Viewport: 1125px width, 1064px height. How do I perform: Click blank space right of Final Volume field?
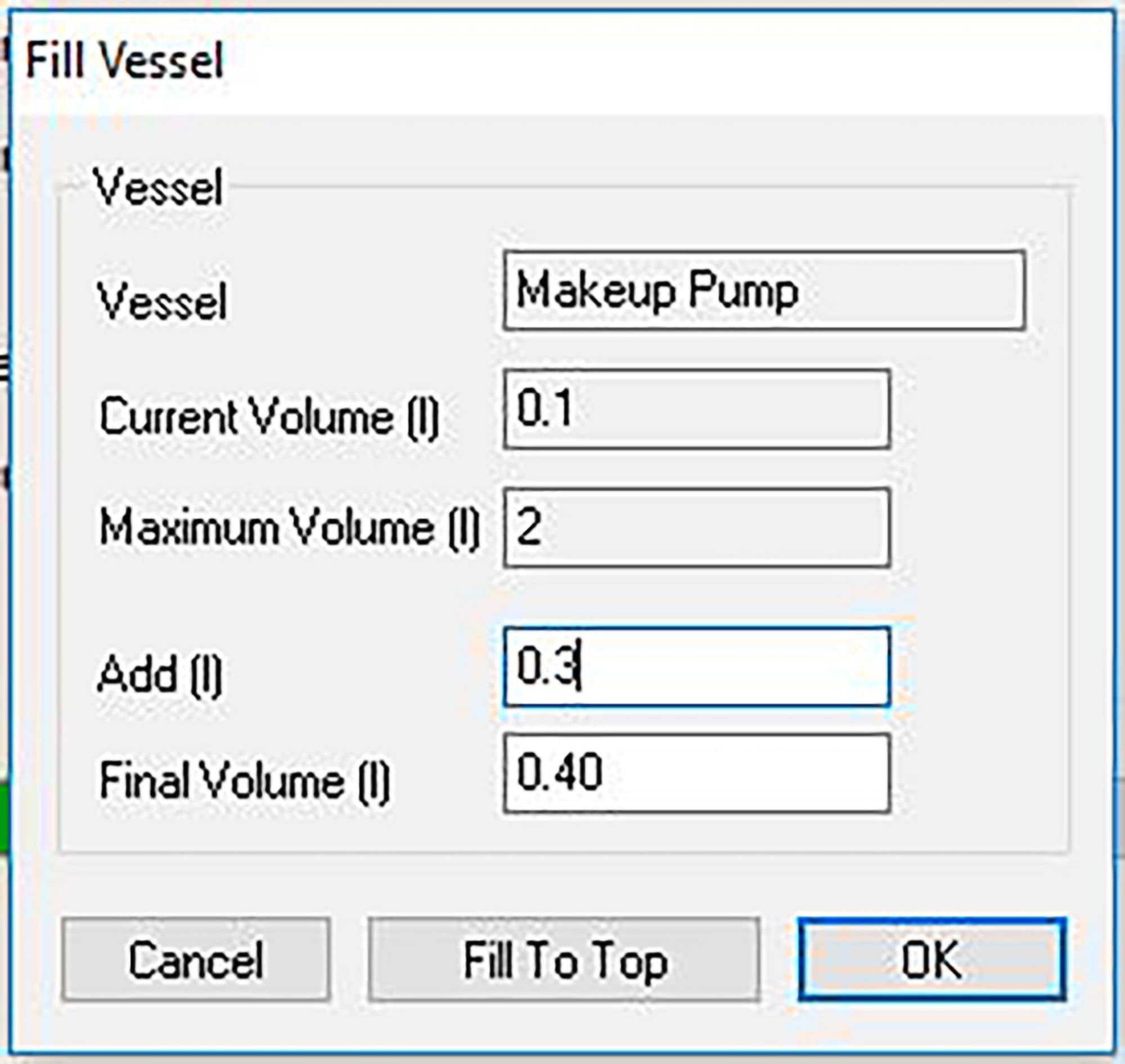coord(975,774)
